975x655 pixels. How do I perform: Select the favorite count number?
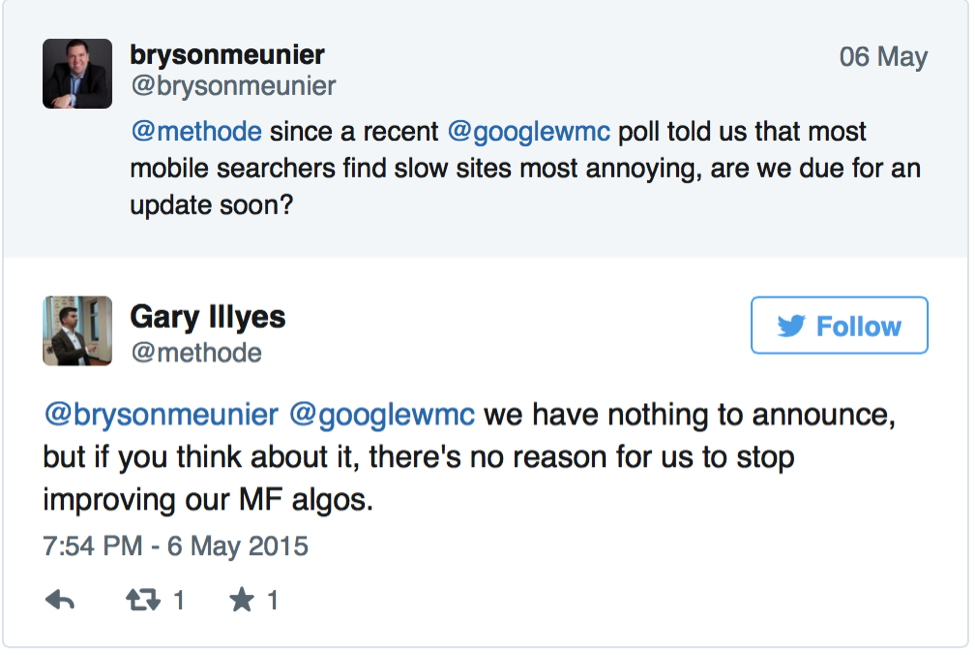(x=271, y=599)
